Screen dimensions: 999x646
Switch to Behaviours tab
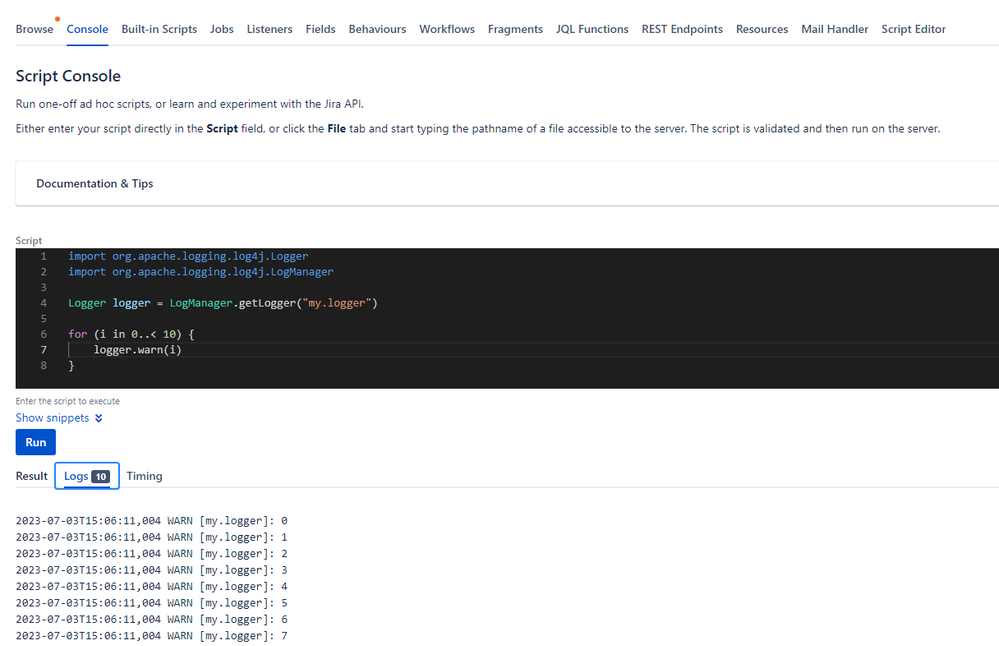tap(377, 29)
